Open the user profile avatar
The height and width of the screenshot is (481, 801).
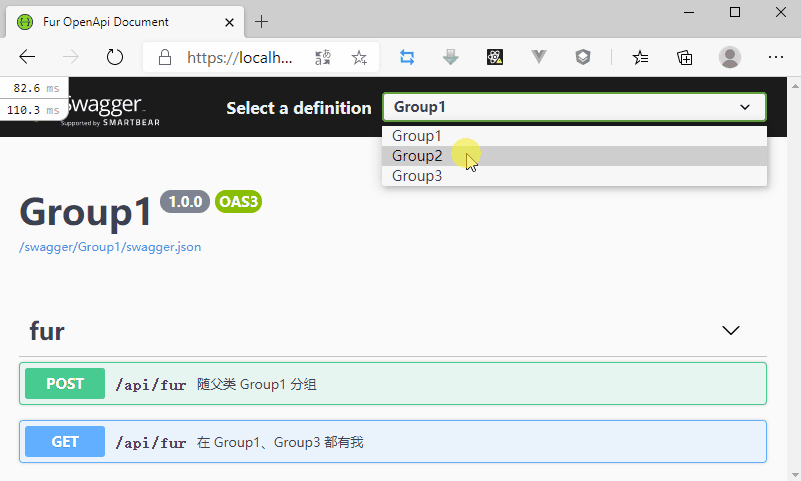[730, 57]
